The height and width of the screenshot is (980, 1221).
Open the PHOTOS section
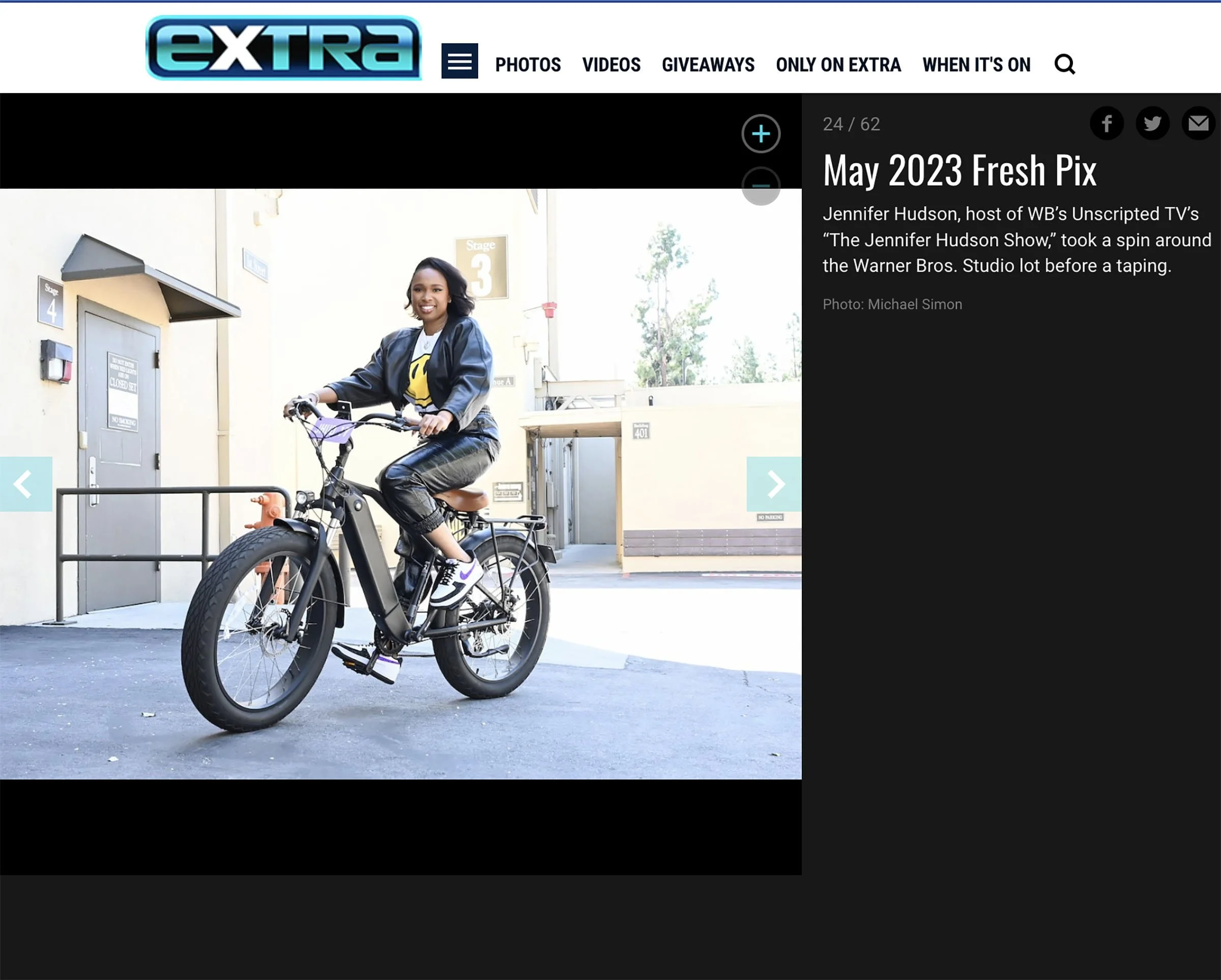coord(528,65)
